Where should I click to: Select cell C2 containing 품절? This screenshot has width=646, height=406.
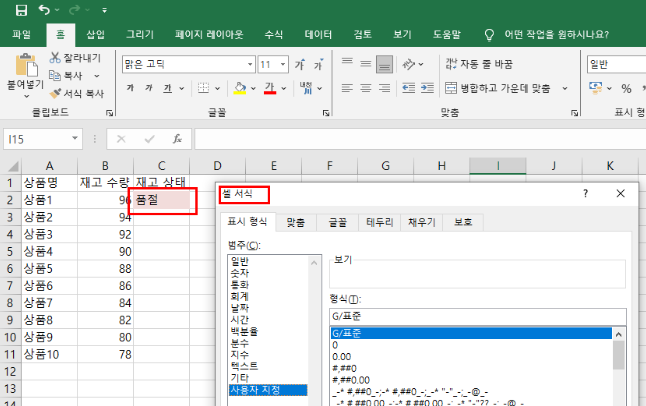[162, 200]
